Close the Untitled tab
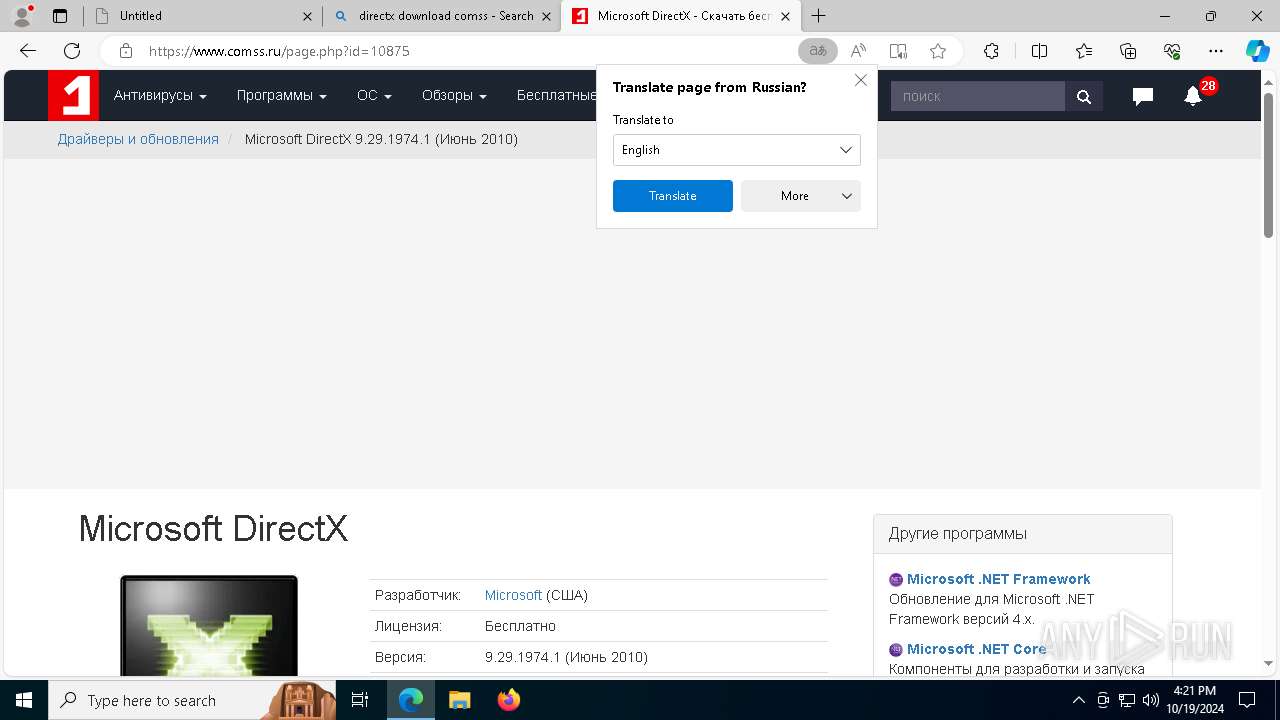The image size is (1280, 720). tap(307, 16)
